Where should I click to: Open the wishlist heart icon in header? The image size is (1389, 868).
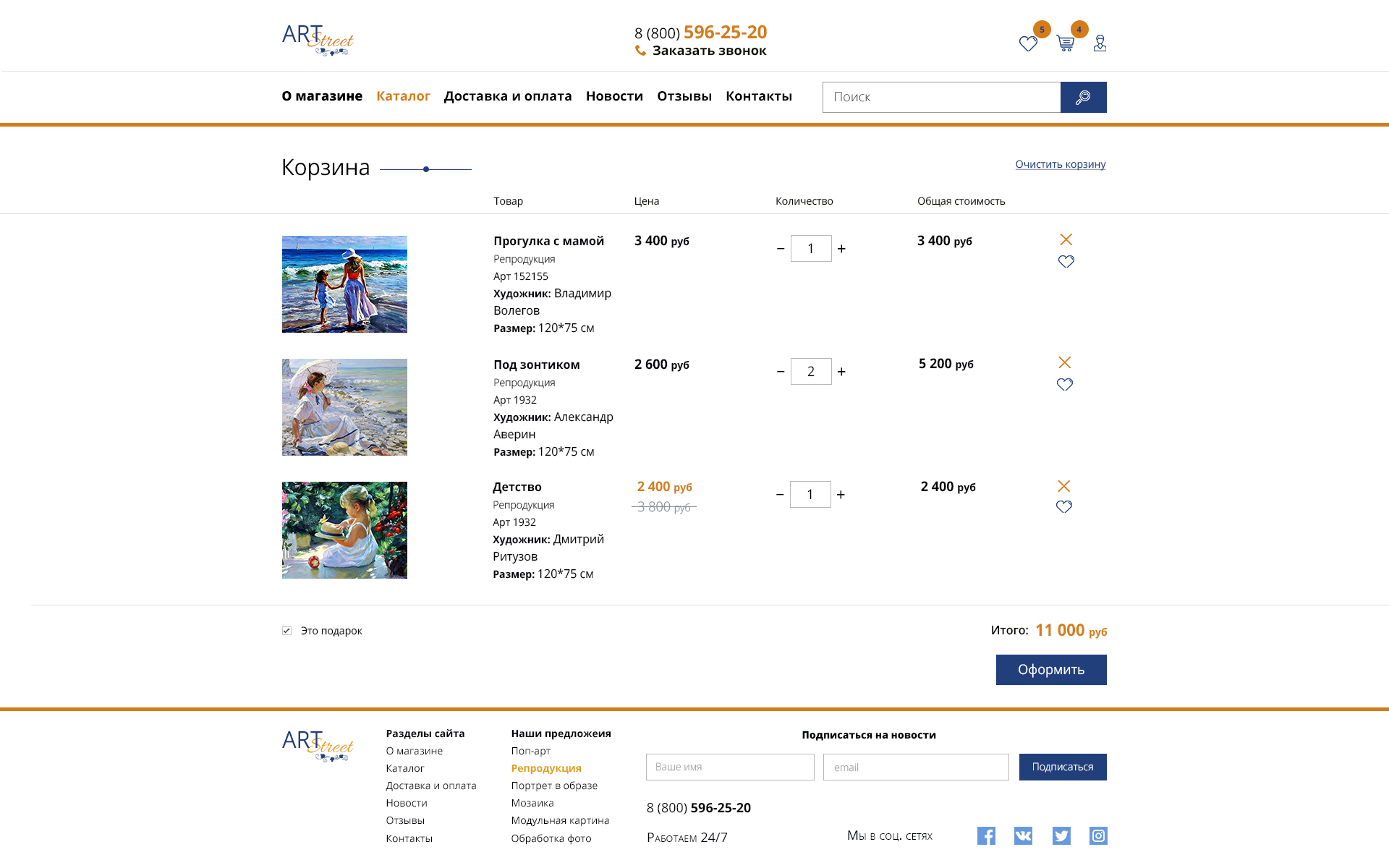click(x=1028, y=44)
